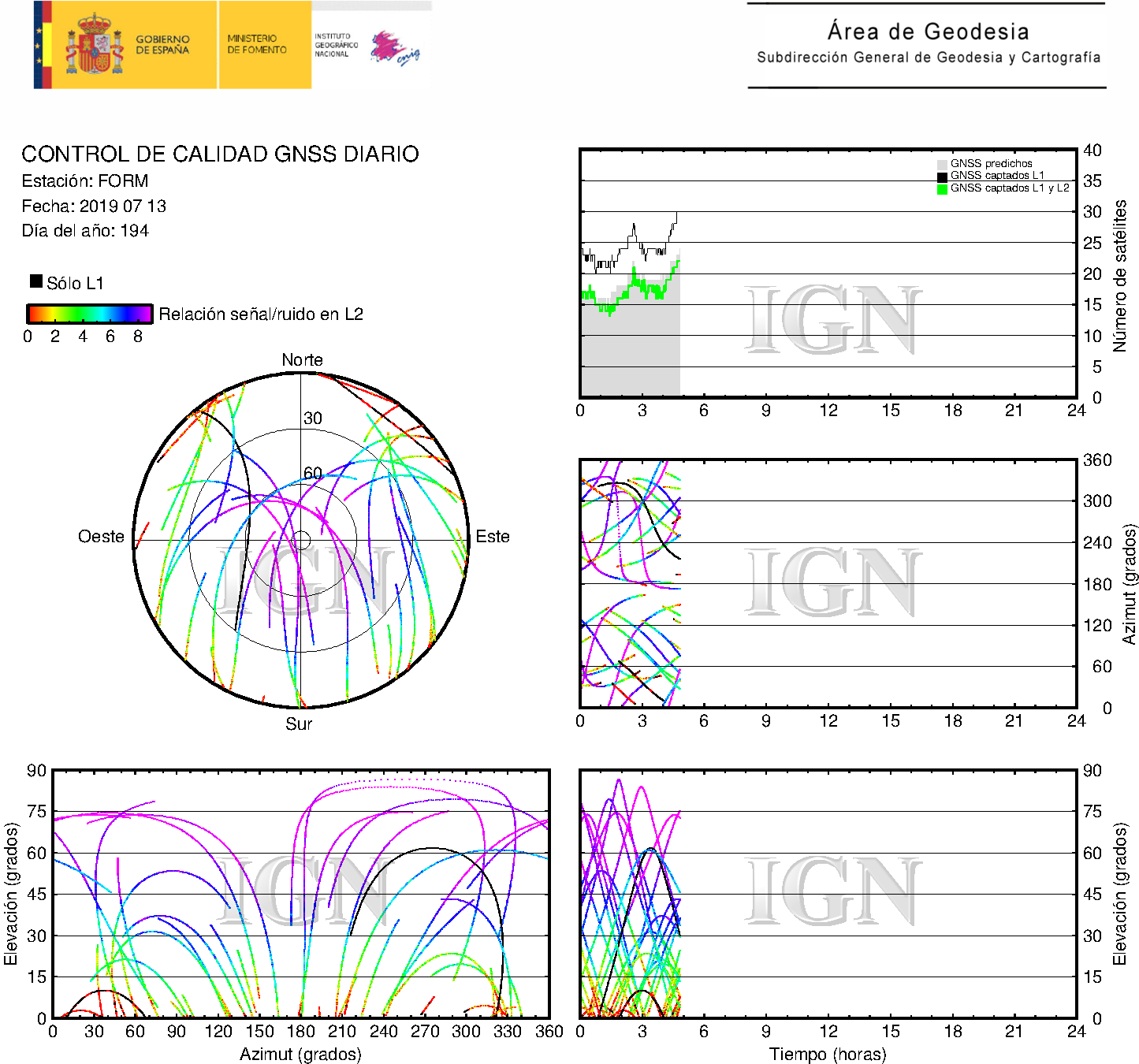Click the Ministerio de Fomento banner
This screenshot has height=1064, width=1139.
(x=257, y=44)
